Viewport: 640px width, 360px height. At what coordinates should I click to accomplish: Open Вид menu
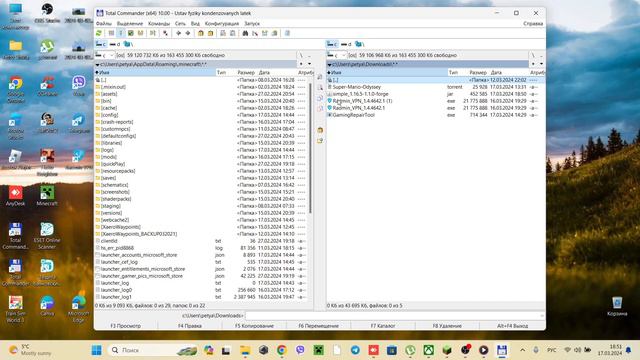[x=195, y=24]
